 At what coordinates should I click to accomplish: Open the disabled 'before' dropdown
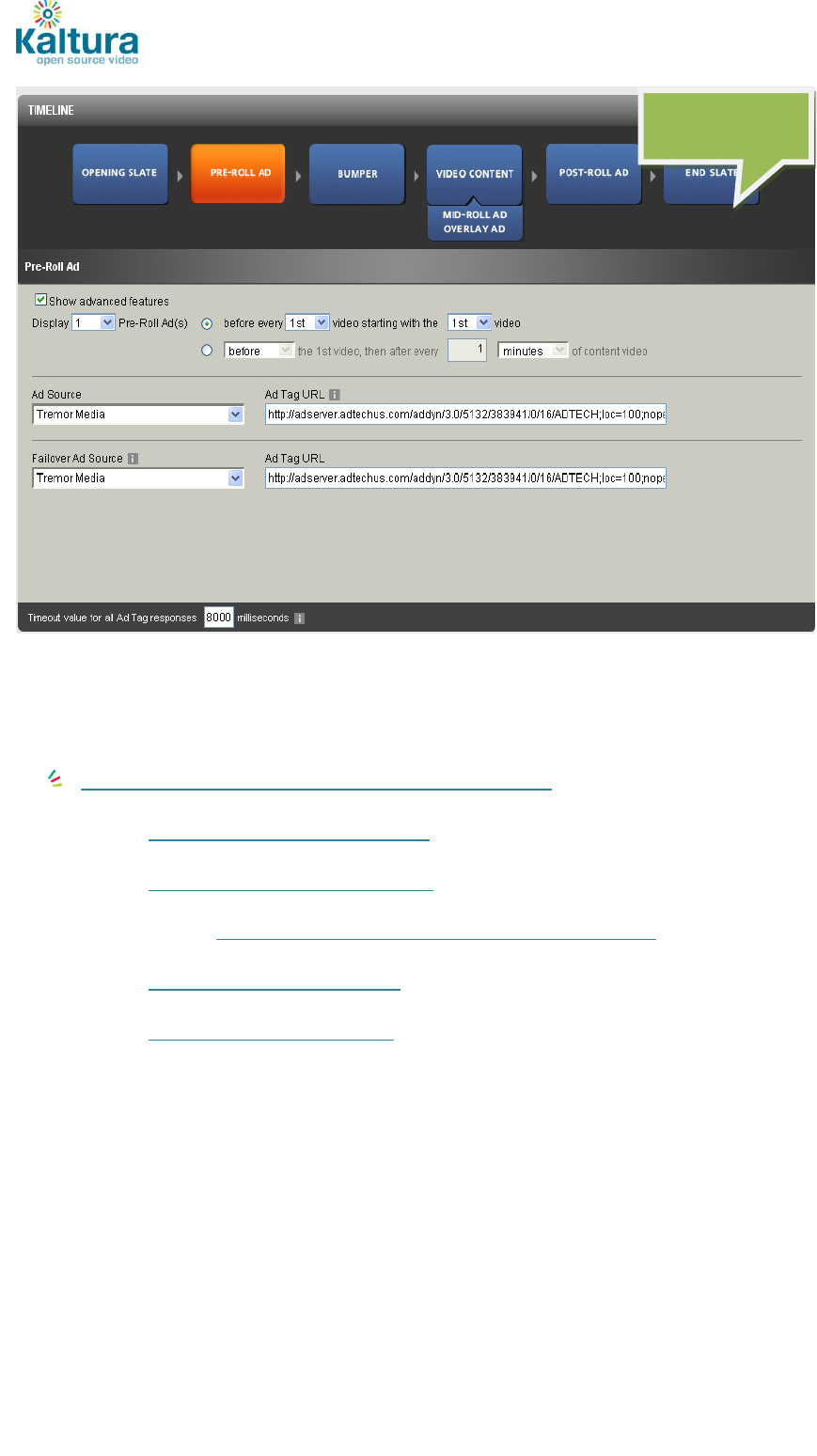click(259, 351)
